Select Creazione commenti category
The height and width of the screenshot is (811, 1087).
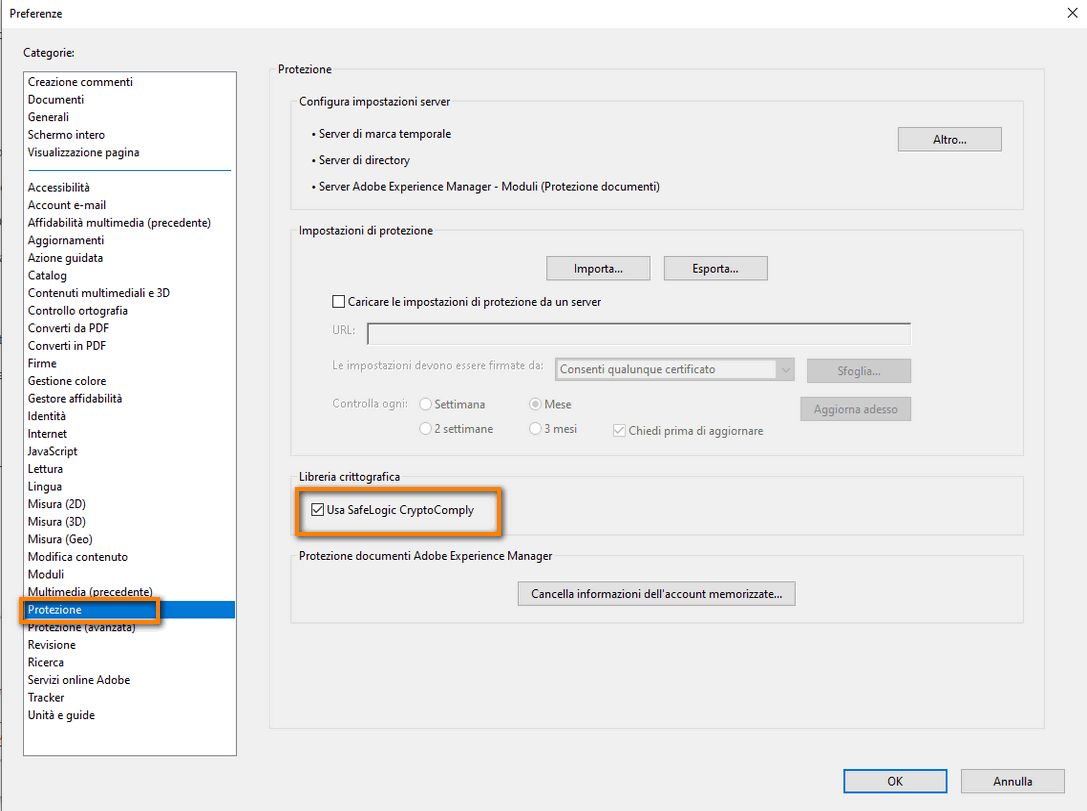point(80,82)
